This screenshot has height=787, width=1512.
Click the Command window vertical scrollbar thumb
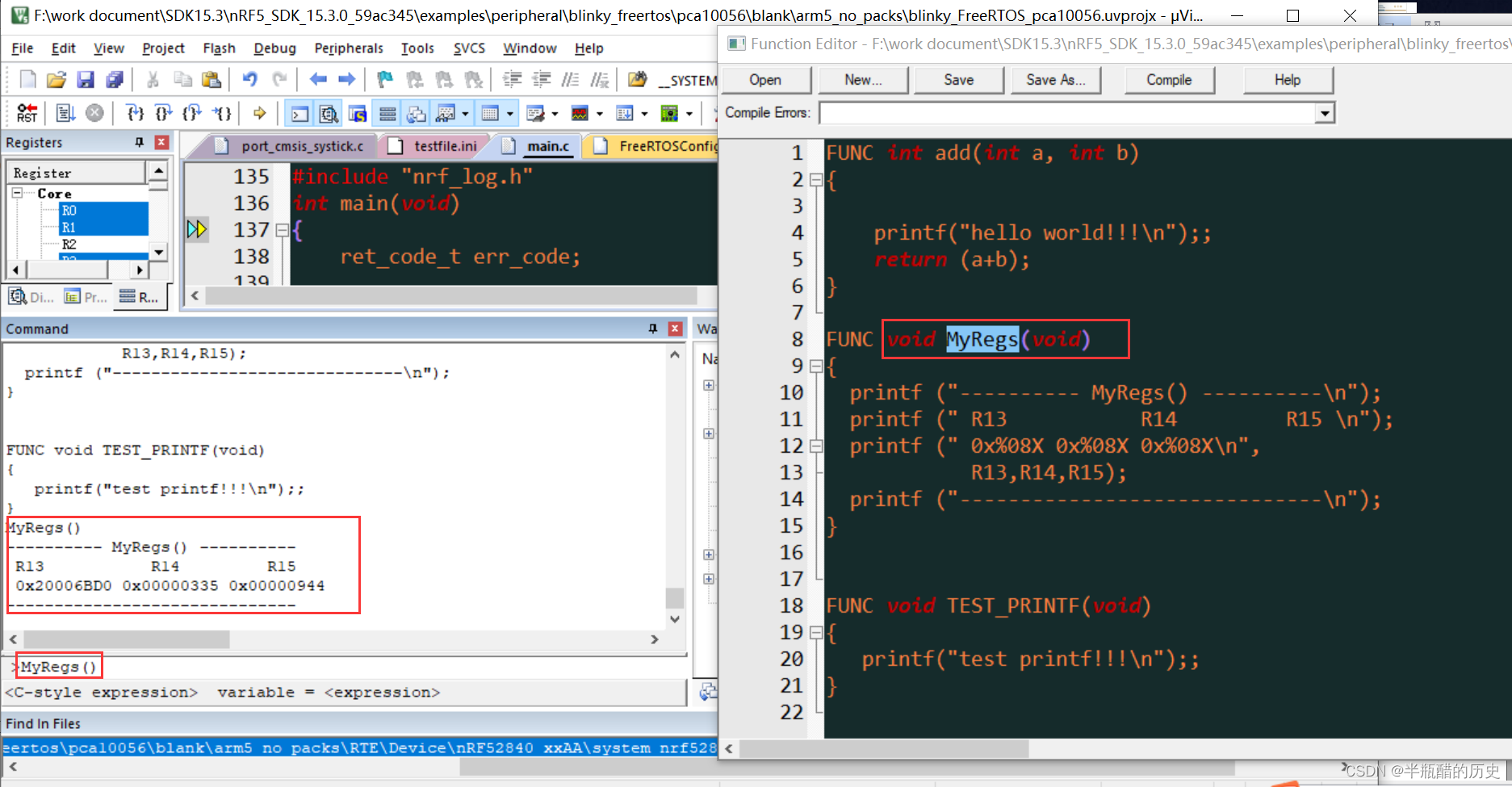[675, 598]
